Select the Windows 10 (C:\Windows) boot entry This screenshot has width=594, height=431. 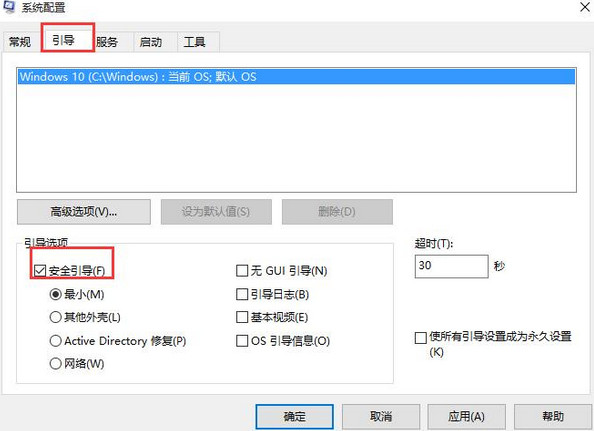click(297, 77)
